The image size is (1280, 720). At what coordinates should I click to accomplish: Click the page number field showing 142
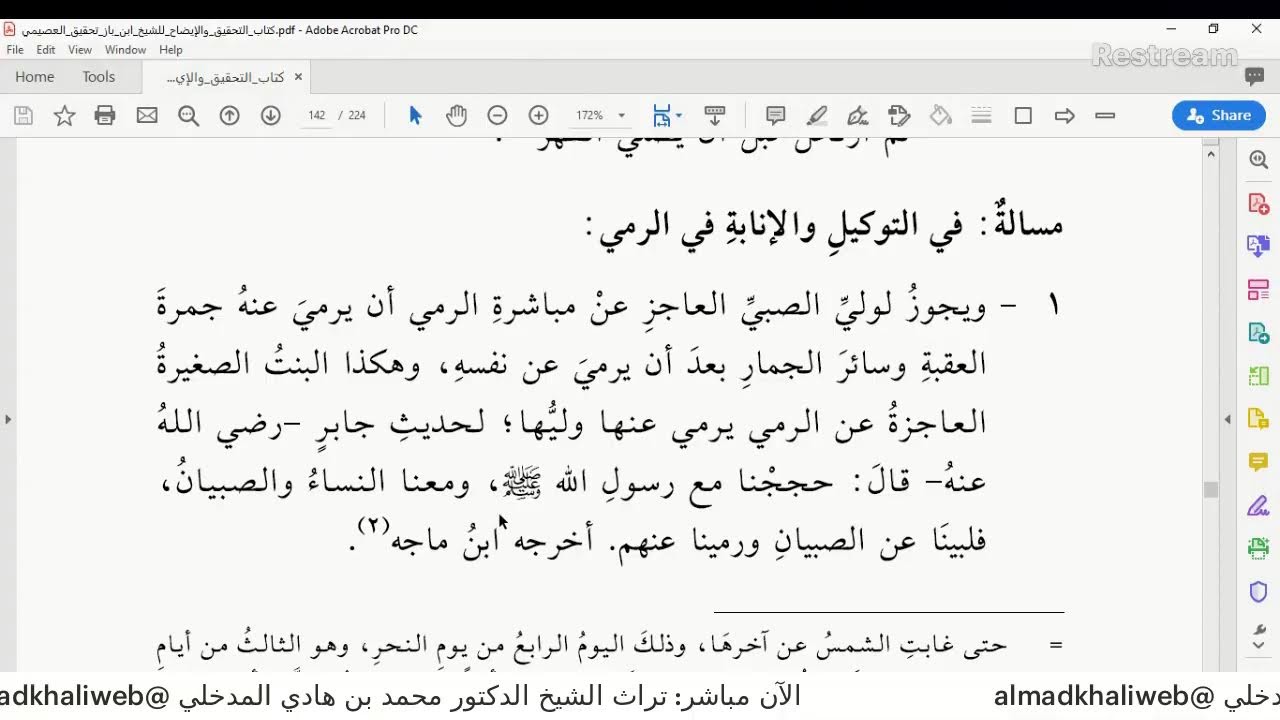click(x=317, y=116)
